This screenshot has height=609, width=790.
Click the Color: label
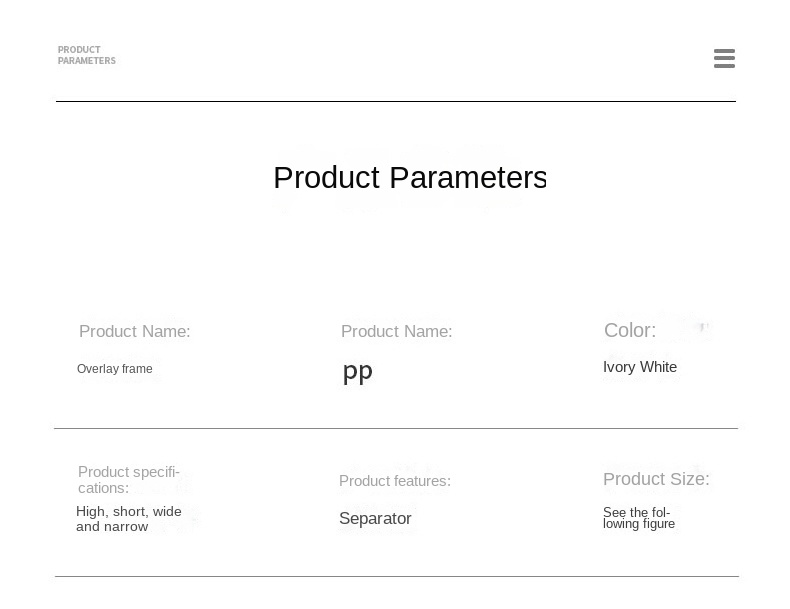(x=630, y=330)
